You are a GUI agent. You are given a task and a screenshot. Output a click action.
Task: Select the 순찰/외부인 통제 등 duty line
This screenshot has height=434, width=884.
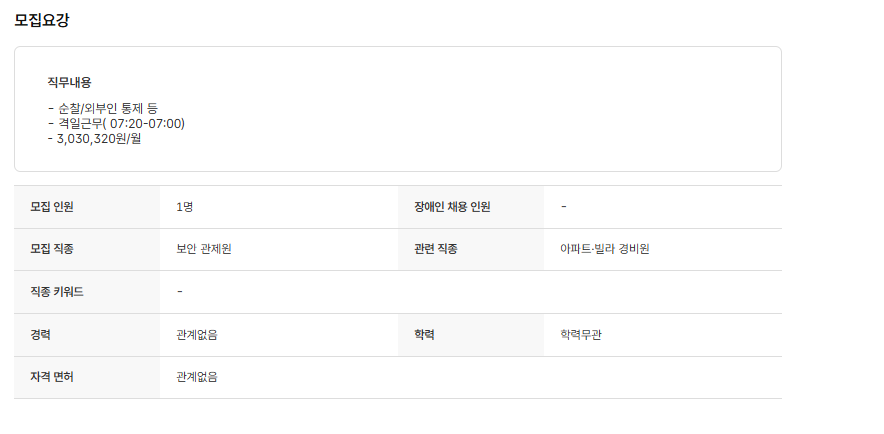[x=103, y=108]
